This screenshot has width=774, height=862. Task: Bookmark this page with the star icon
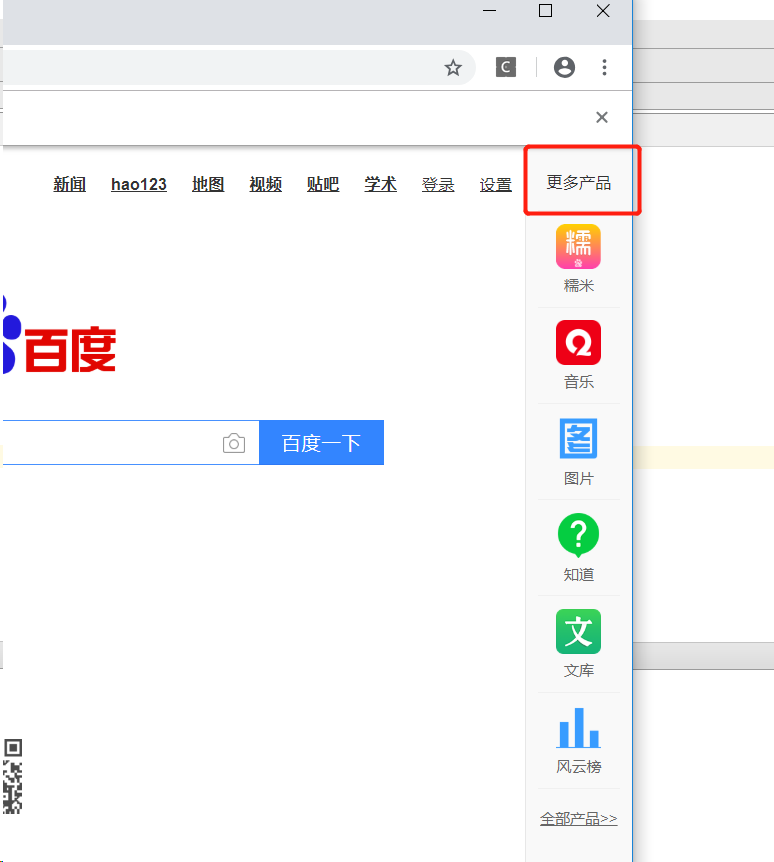click(x=453, y=68)
